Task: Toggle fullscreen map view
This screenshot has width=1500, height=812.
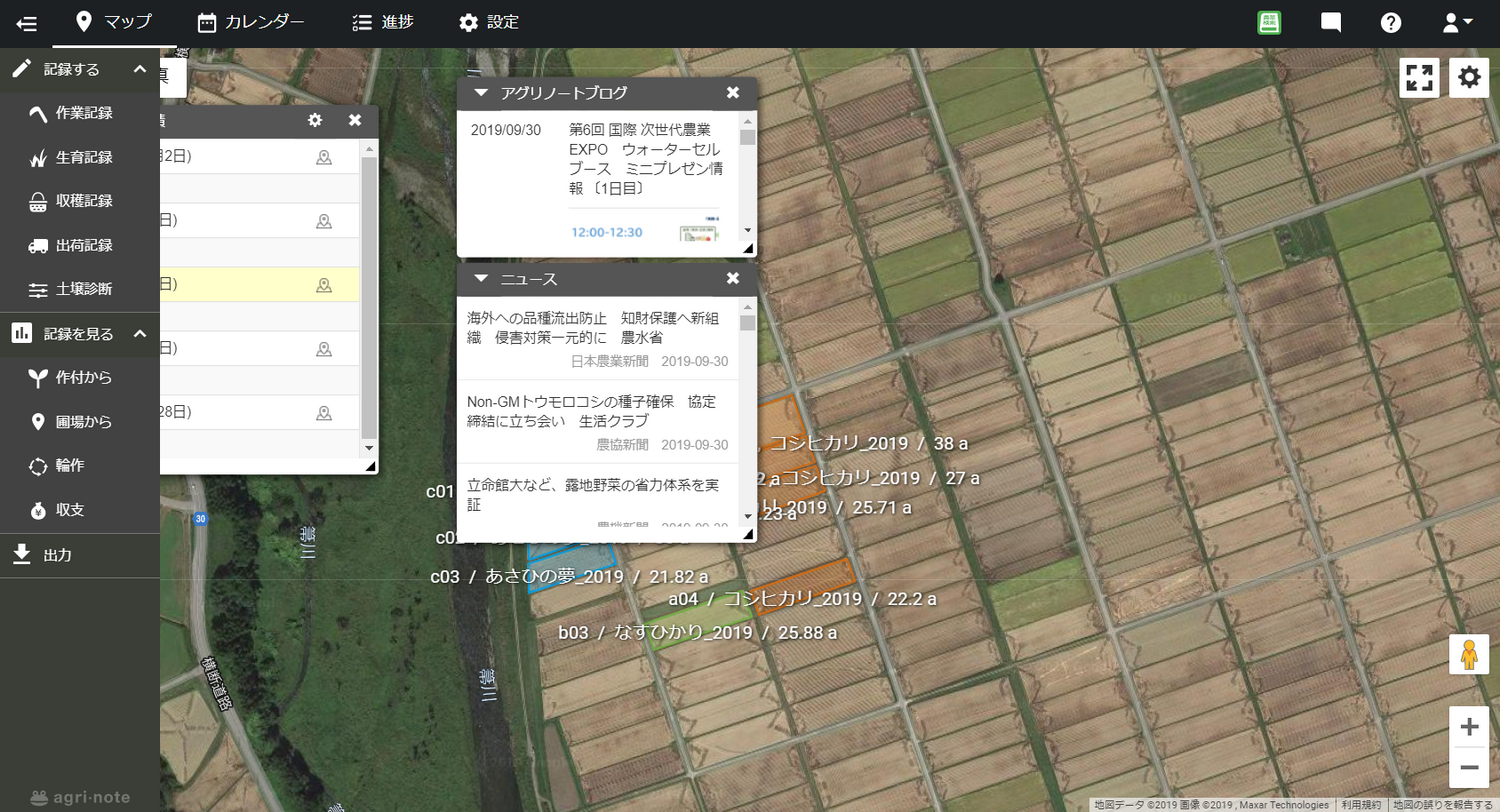Action: 1420,78
